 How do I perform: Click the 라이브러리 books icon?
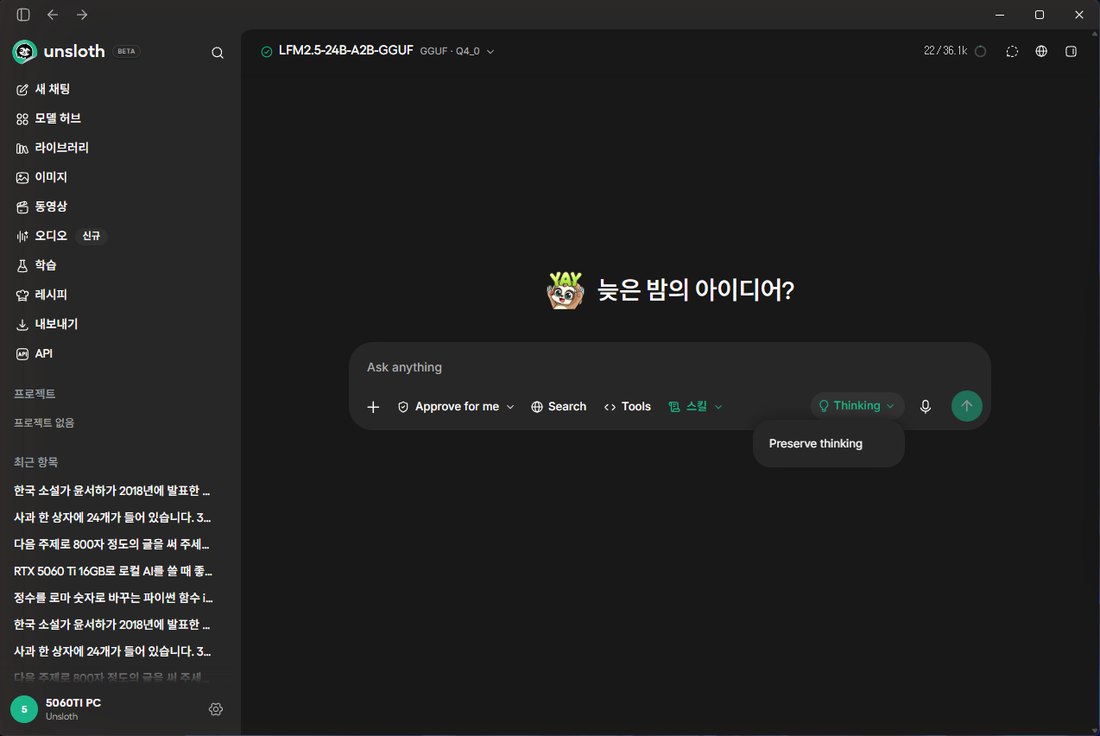[x=22, y=149]
